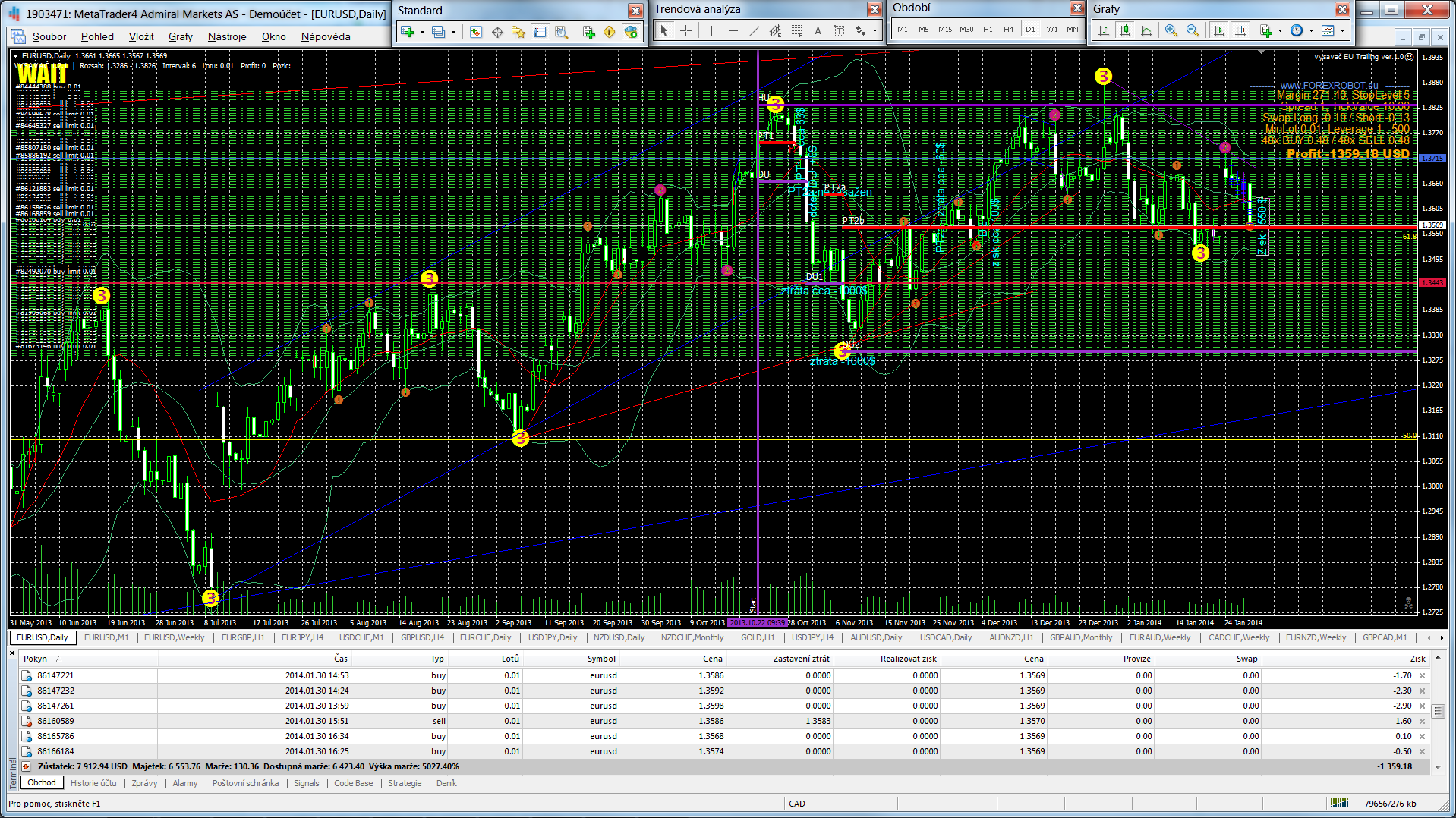Set timeframe to H1
The width and height of the screenshot is (1456, 818).
tap(988, 30)
